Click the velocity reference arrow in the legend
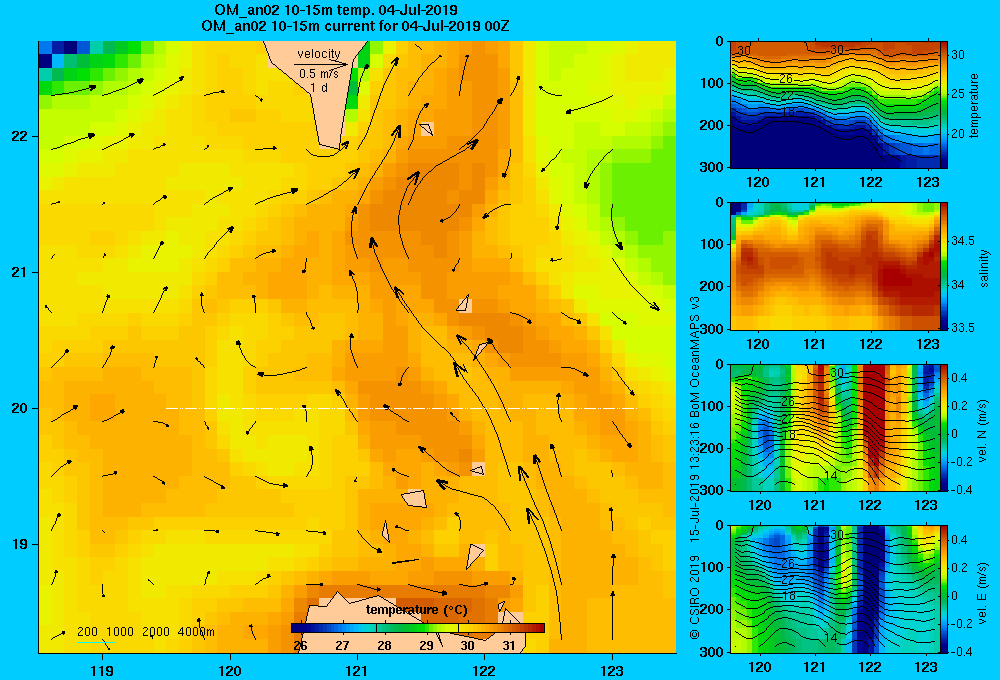 321,64
